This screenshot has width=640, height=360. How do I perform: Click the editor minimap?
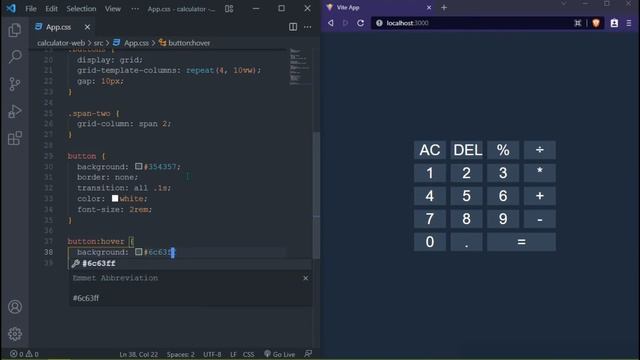[x=300, y=67]
